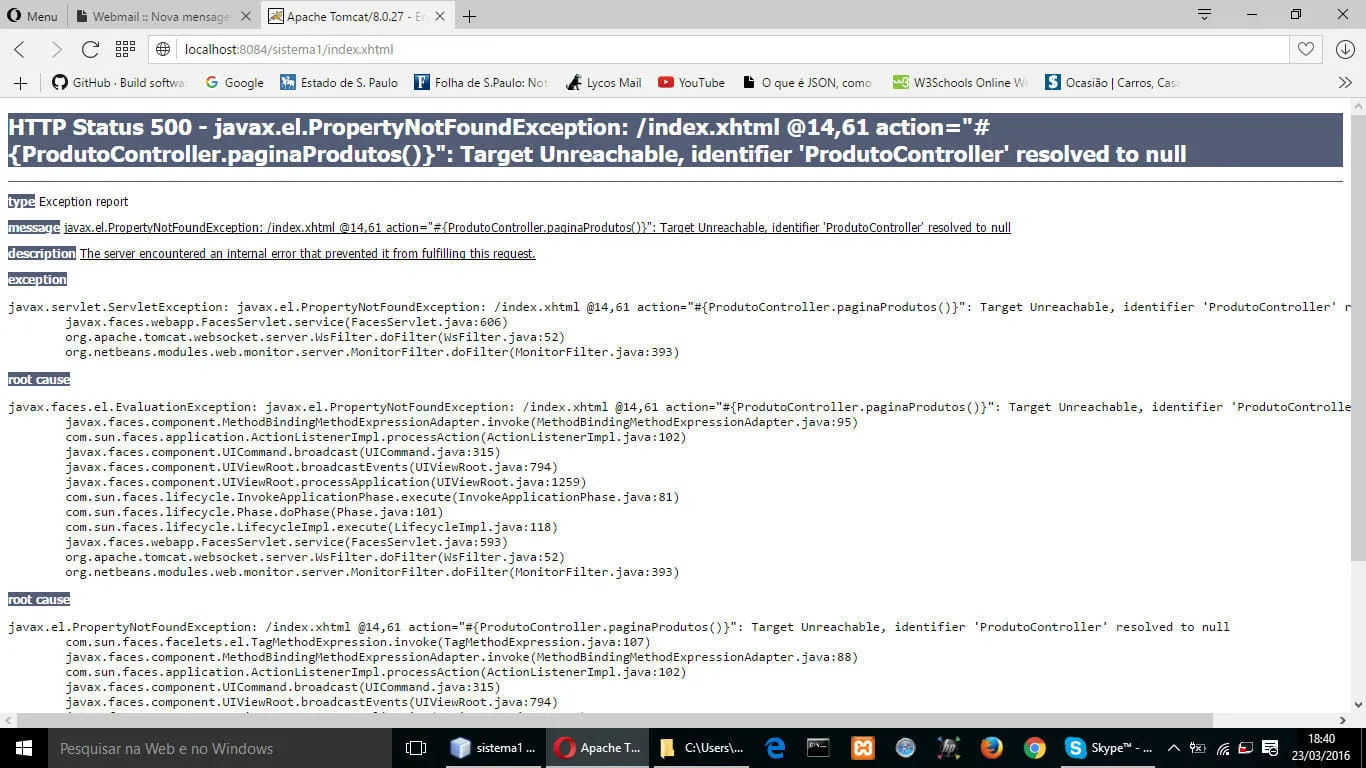This screenshot has height=768, width=1366.
Task: Open the downloads arrow icon
Action: click(1345, 50)
